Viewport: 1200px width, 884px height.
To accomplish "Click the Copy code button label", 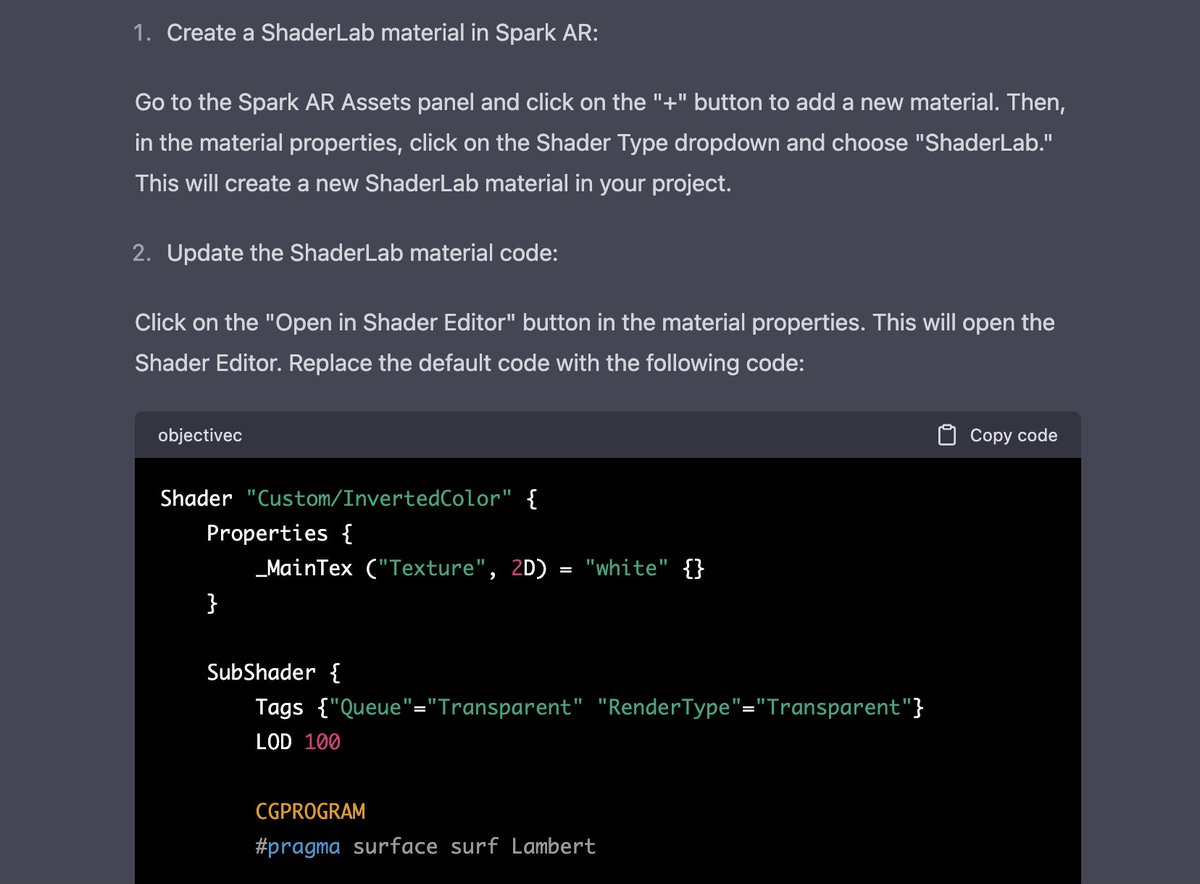I will (x=1013, y=435).
